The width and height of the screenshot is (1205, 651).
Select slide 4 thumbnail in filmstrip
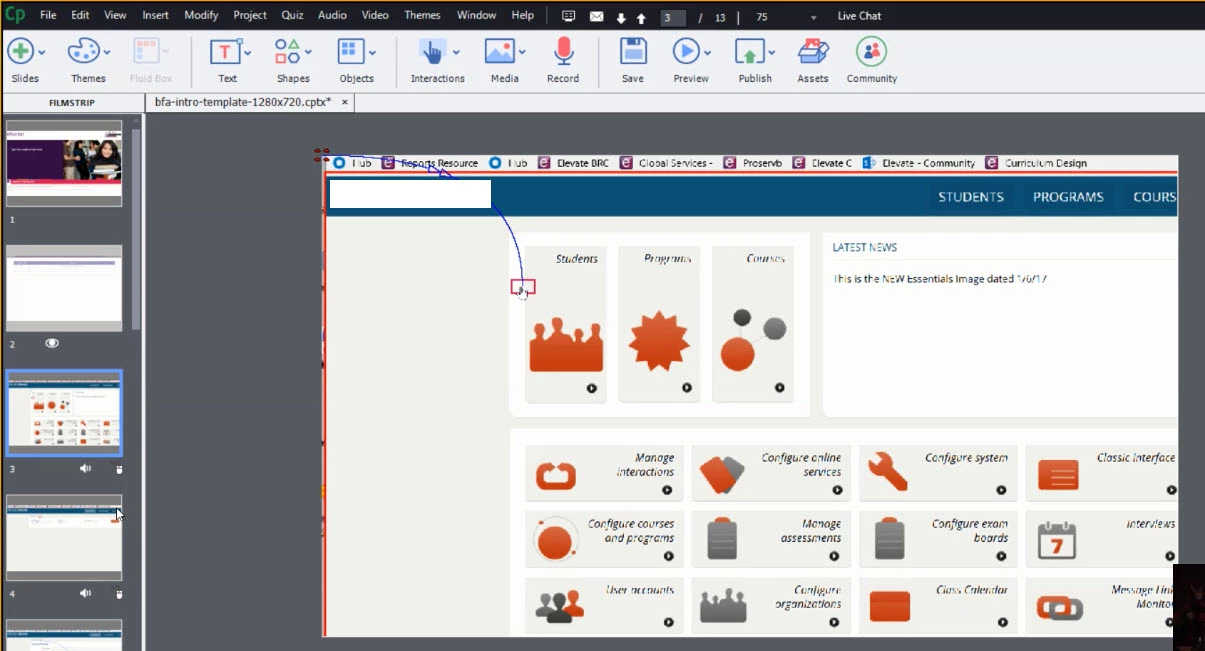point(64,538)
